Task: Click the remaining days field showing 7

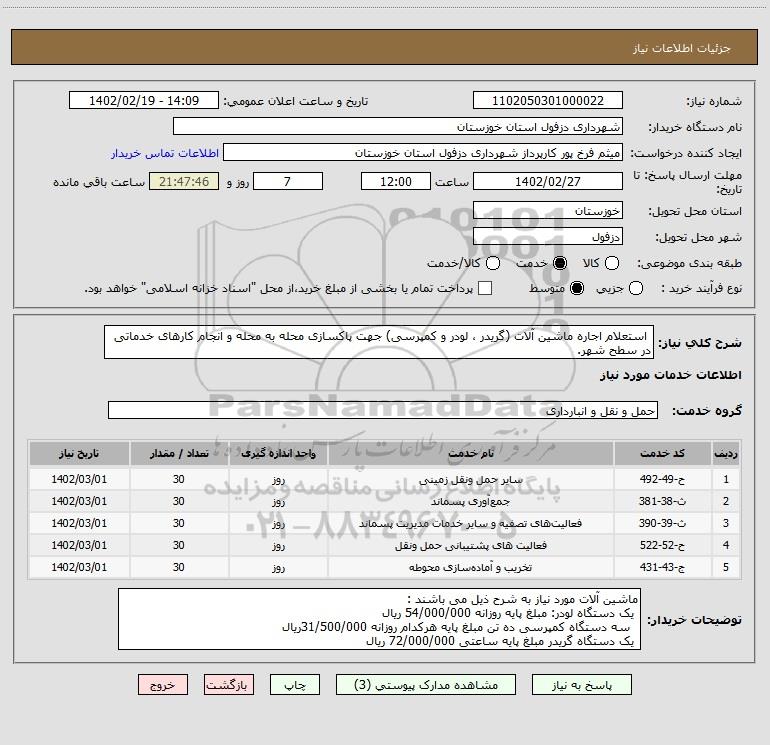Action: click(288, 181)
